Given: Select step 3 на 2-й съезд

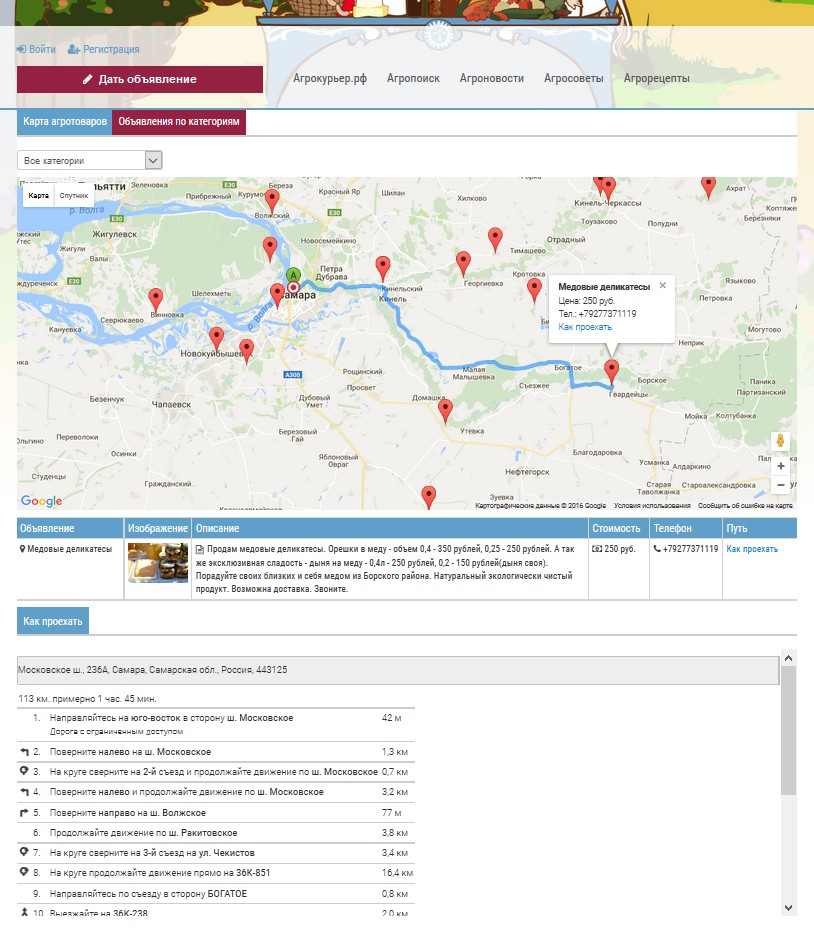Looking at the screenshot, I should pyautogui.click(x=216, y=772).
